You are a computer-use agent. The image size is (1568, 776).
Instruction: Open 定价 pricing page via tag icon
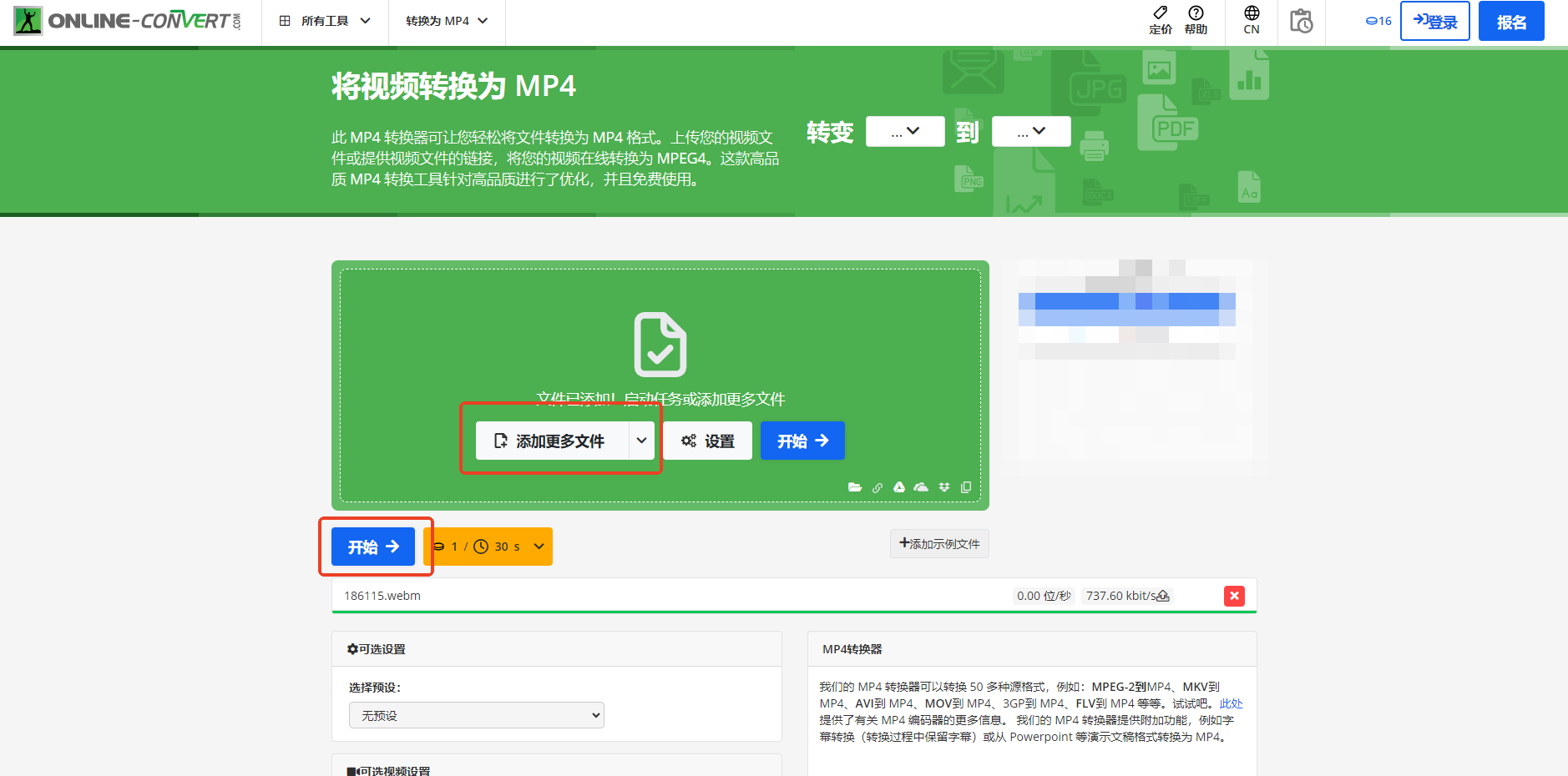1161,21
